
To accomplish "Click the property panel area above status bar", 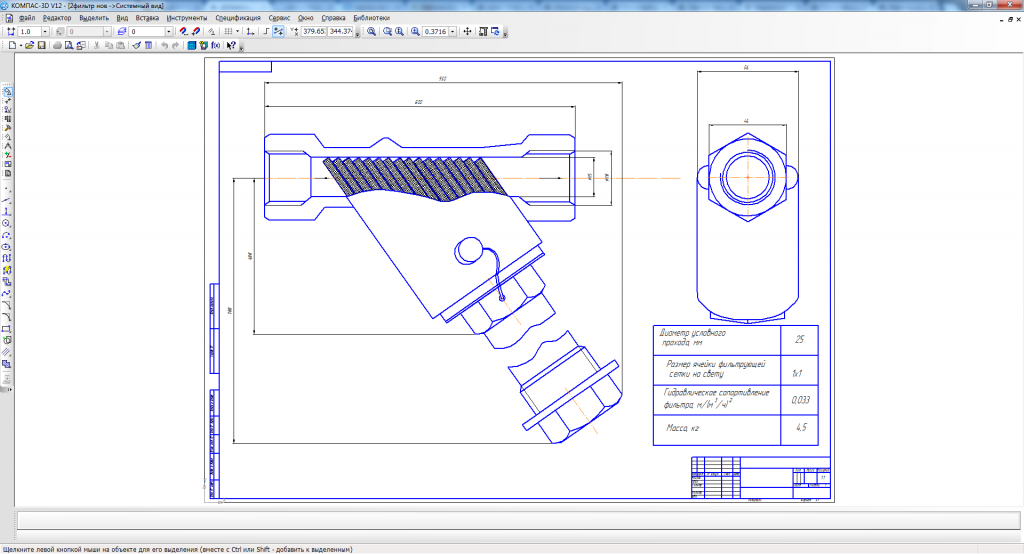I will pos(518,521).
